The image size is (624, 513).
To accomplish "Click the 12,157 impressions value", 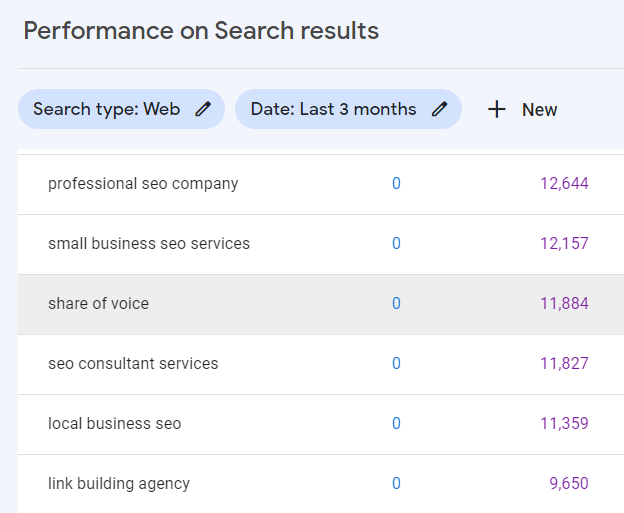I will 564,243.
